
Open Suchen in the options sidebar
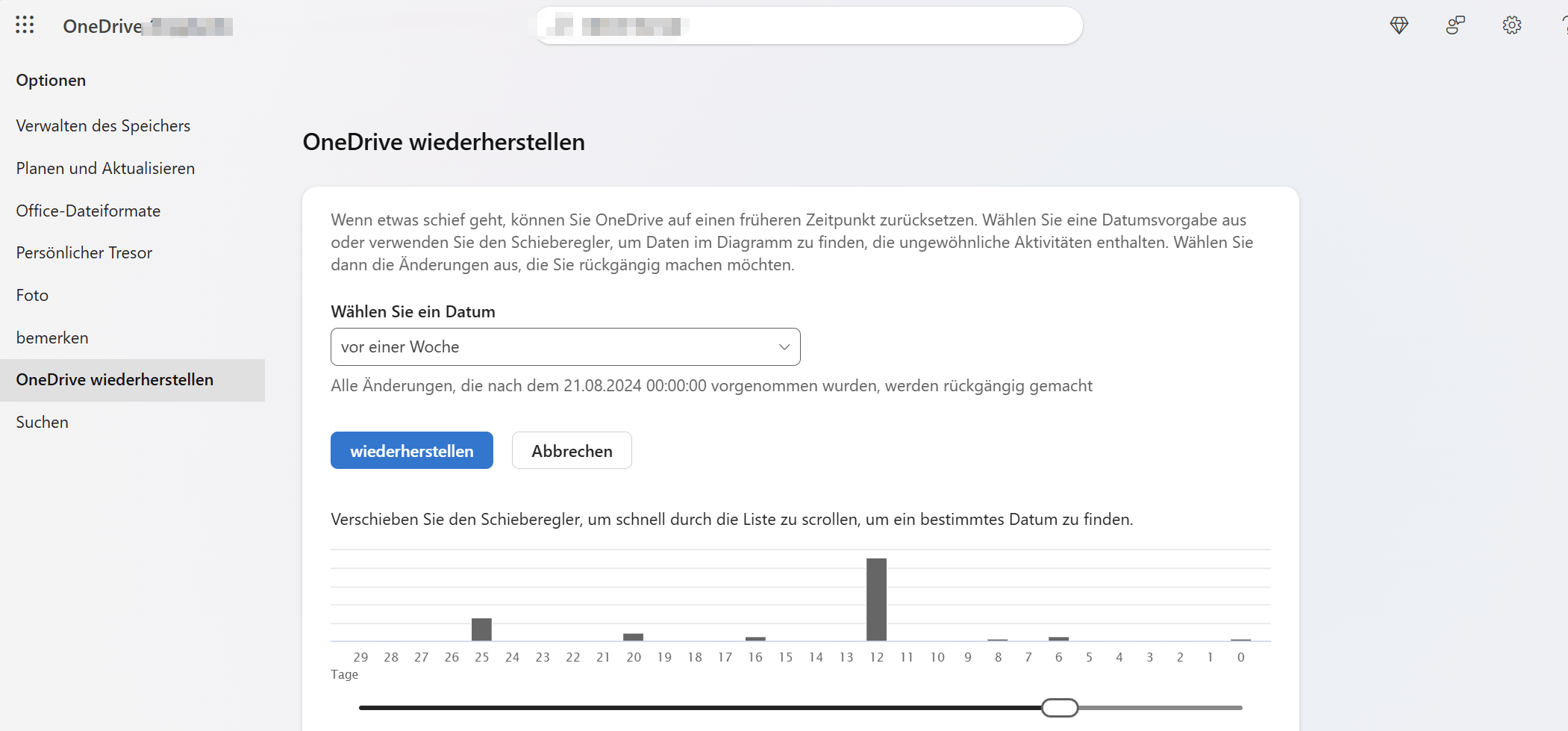pyautogui.click(x=42, y=422)
